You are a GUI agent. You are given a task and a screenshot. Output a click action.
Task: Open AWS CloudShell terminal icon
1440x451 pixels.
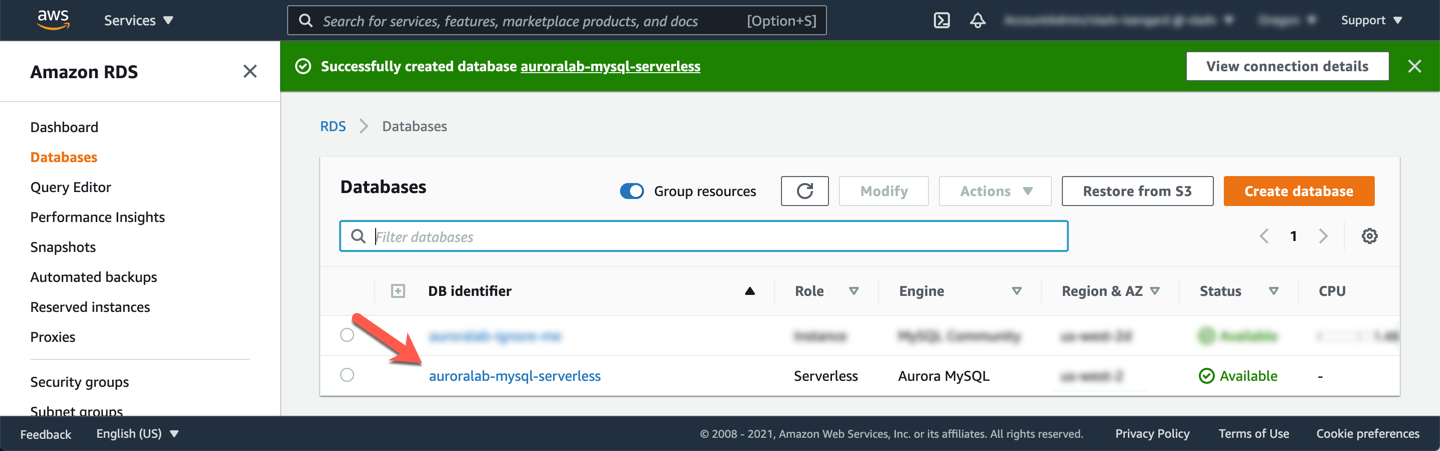941,20
